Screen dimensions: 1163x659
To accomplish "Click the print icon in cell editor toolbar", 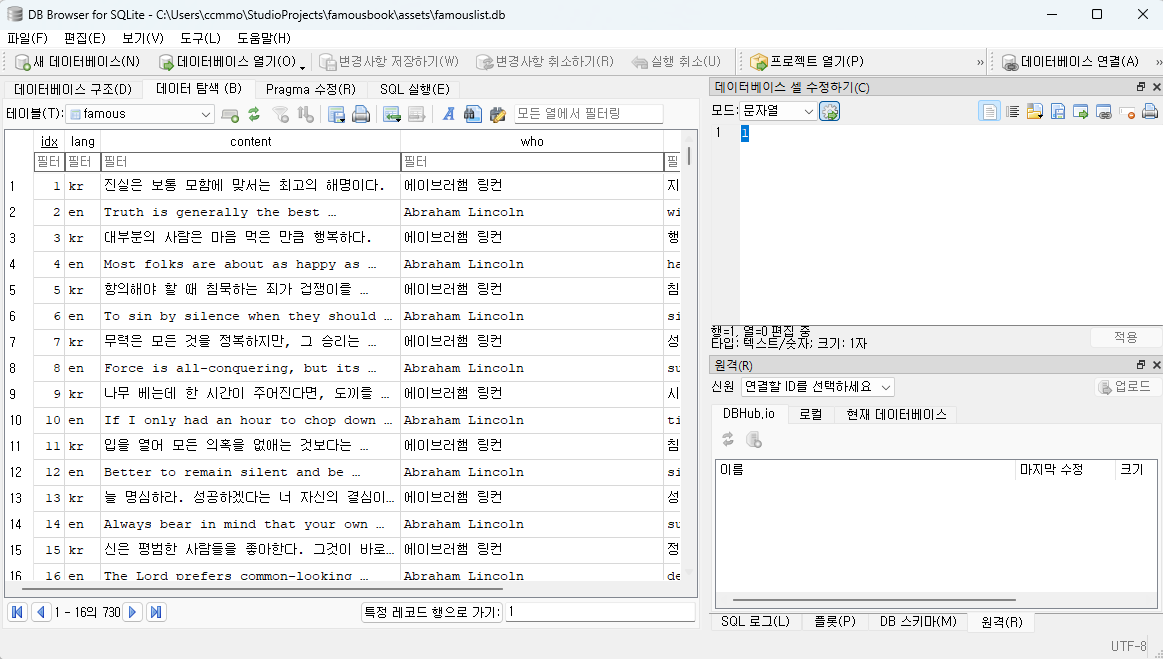I will 1150,112.
